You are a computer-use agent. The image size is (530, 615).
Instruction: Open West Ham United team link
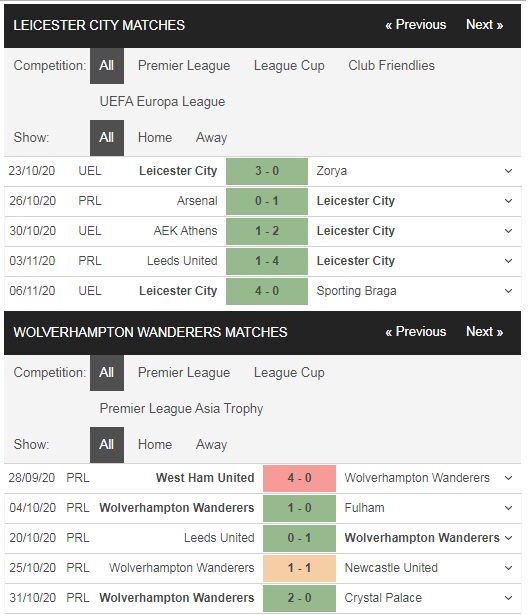(x=205, y=478)
